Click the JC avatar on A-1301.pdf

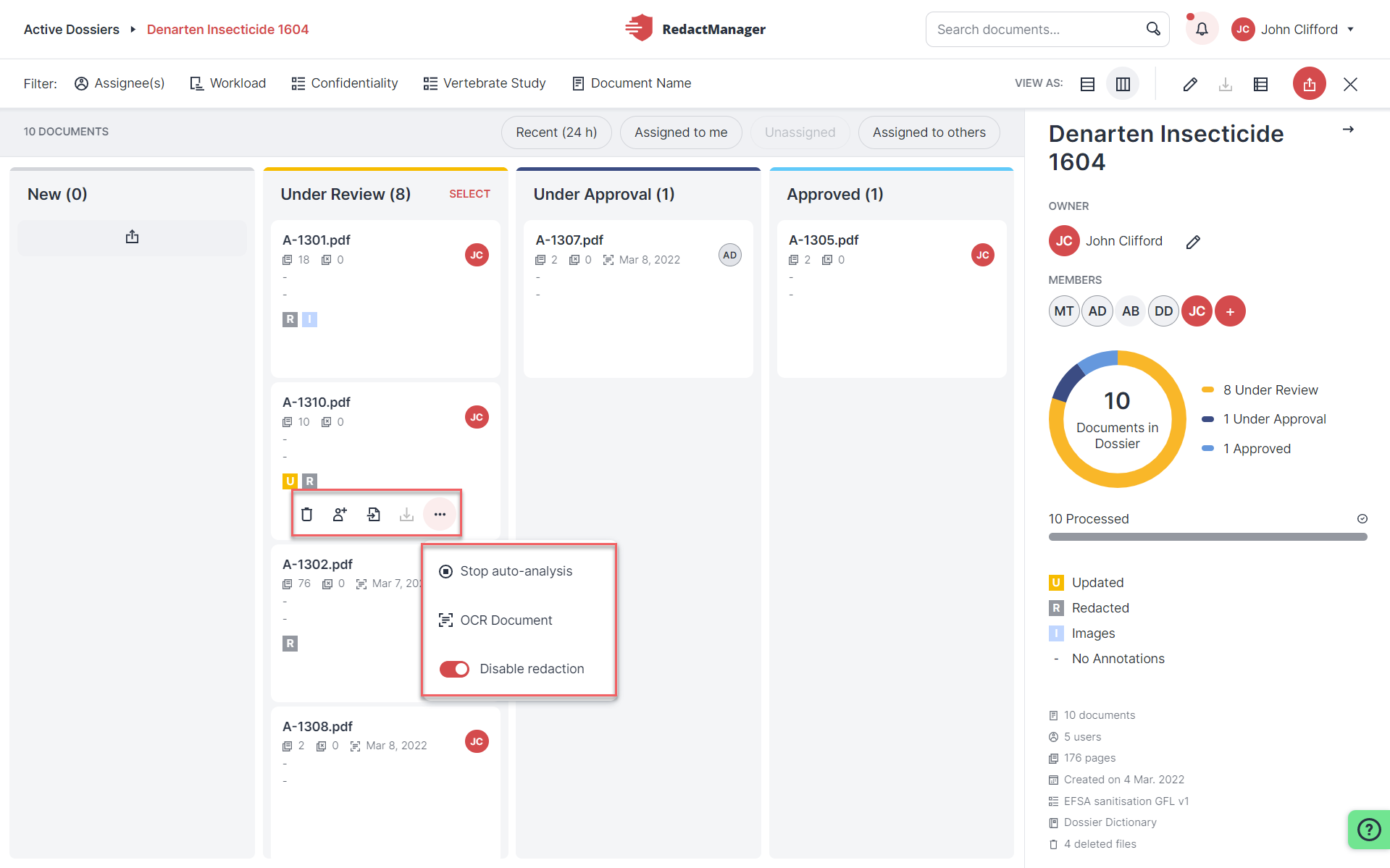coord(477,255)
